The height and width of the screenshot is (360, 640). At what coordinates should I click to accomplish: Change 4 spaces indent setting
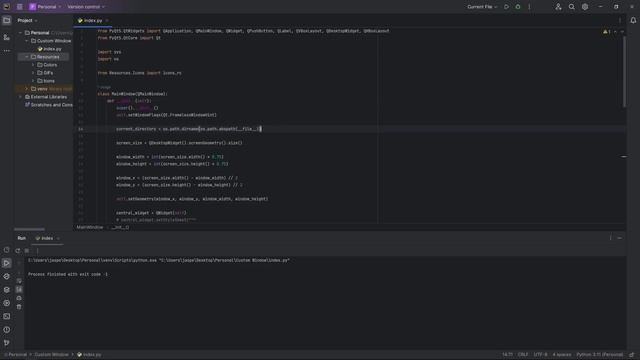(x=562, y=355)
